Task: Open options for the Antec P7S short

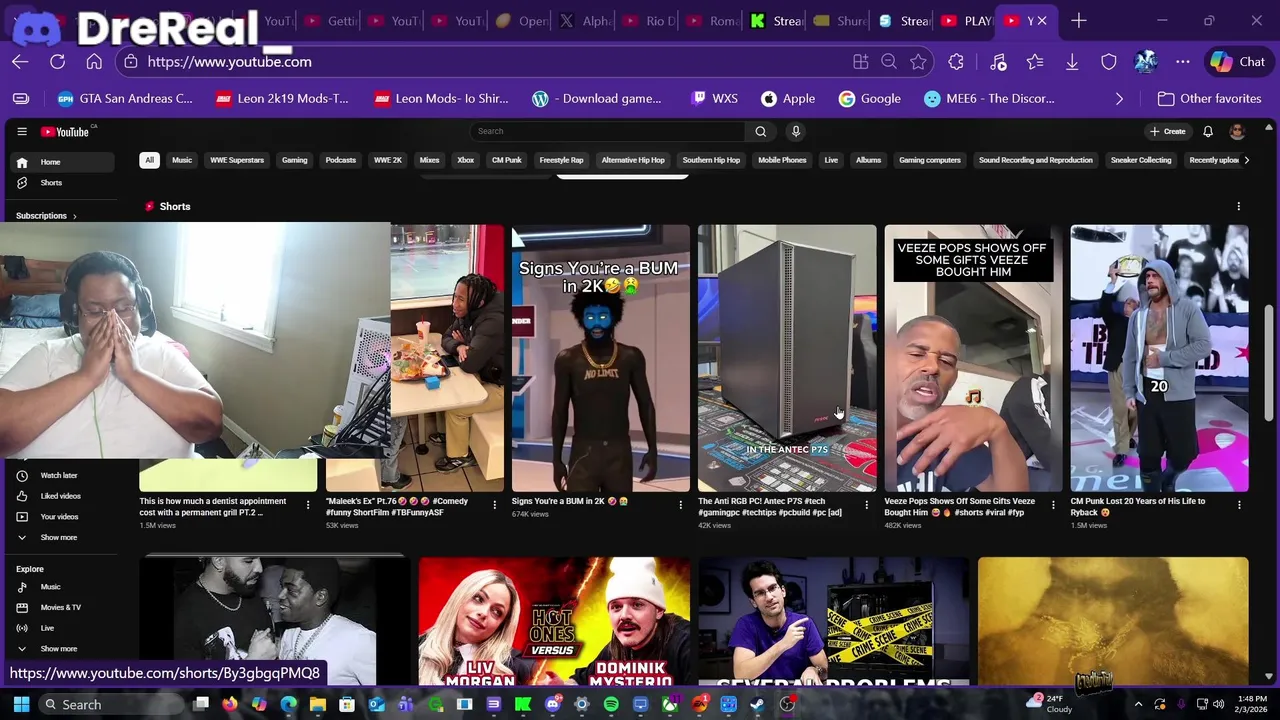Action: tap(866, 505)
